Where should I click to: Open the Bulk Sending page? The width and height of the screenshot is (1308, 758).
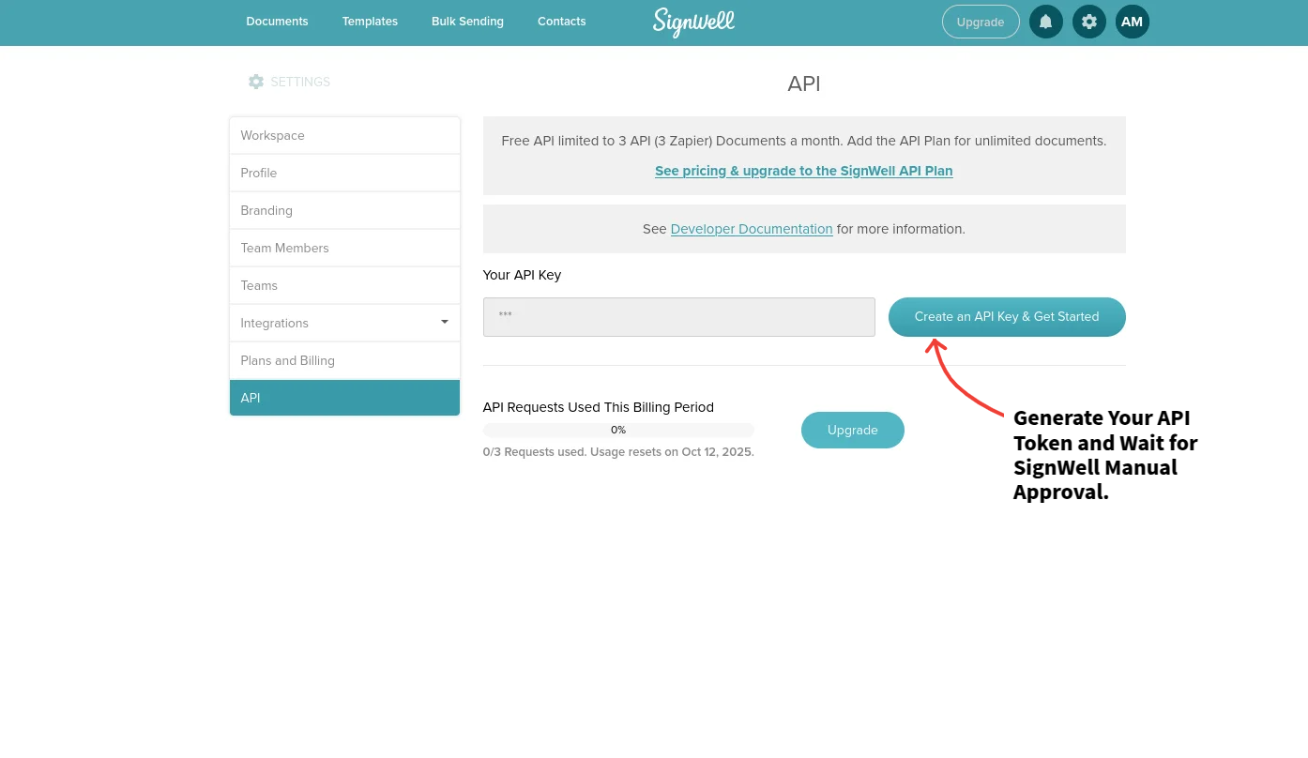pos(467,21)
